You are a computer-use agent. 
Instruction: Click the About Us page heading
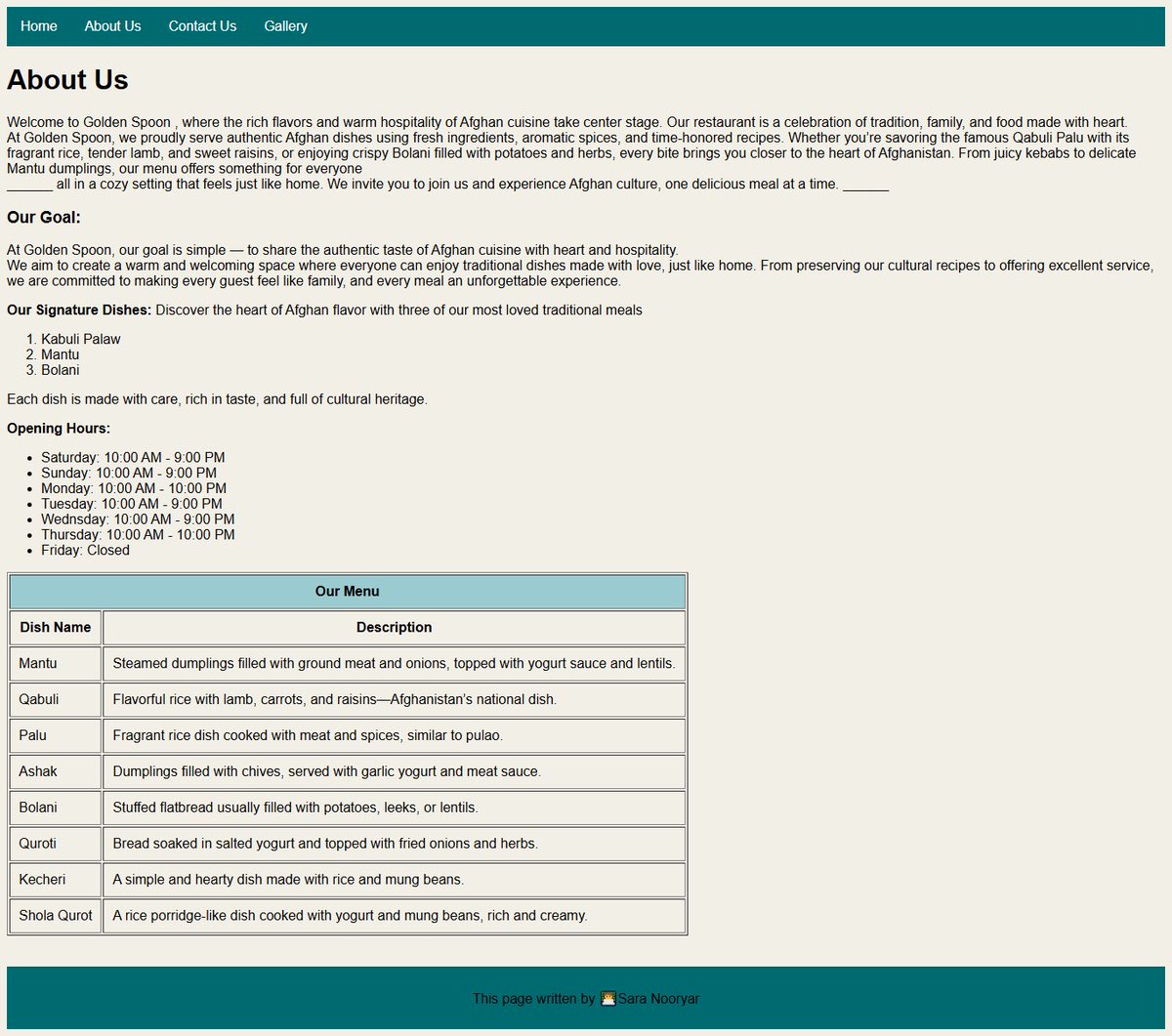(67, 80)
